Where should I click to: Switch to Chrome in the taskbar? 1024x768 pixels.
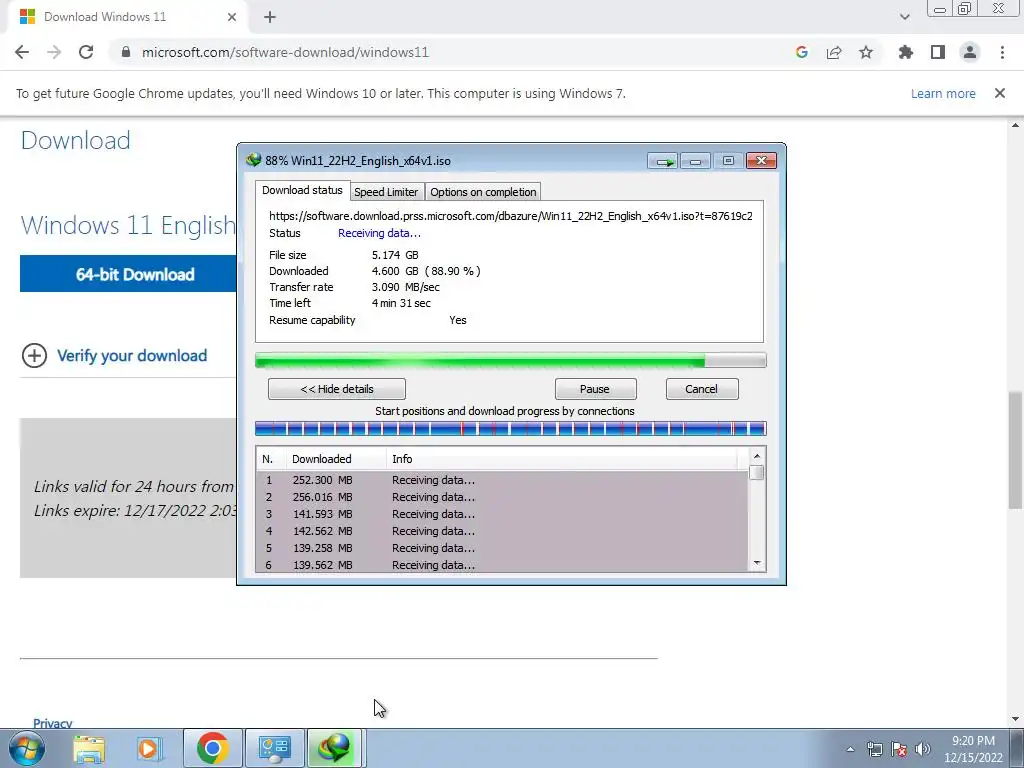[212, 748]
